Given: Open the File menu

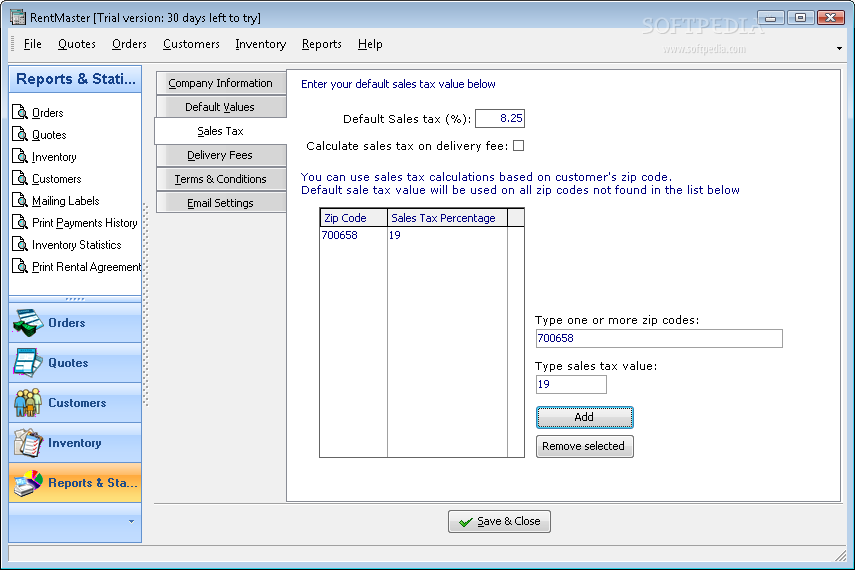Looking at the screenshot, I should [x=33, y=44].
